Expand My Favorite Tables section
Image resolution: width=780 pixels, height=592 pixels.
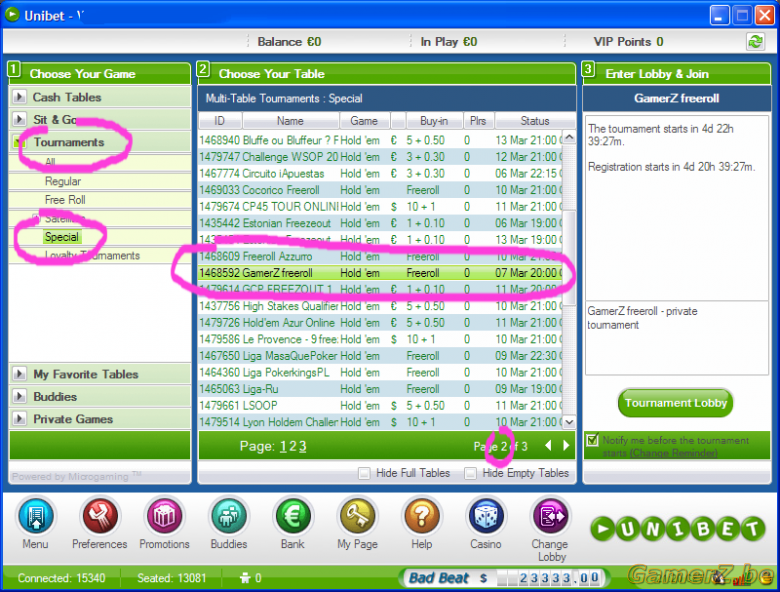pos(20,374)
